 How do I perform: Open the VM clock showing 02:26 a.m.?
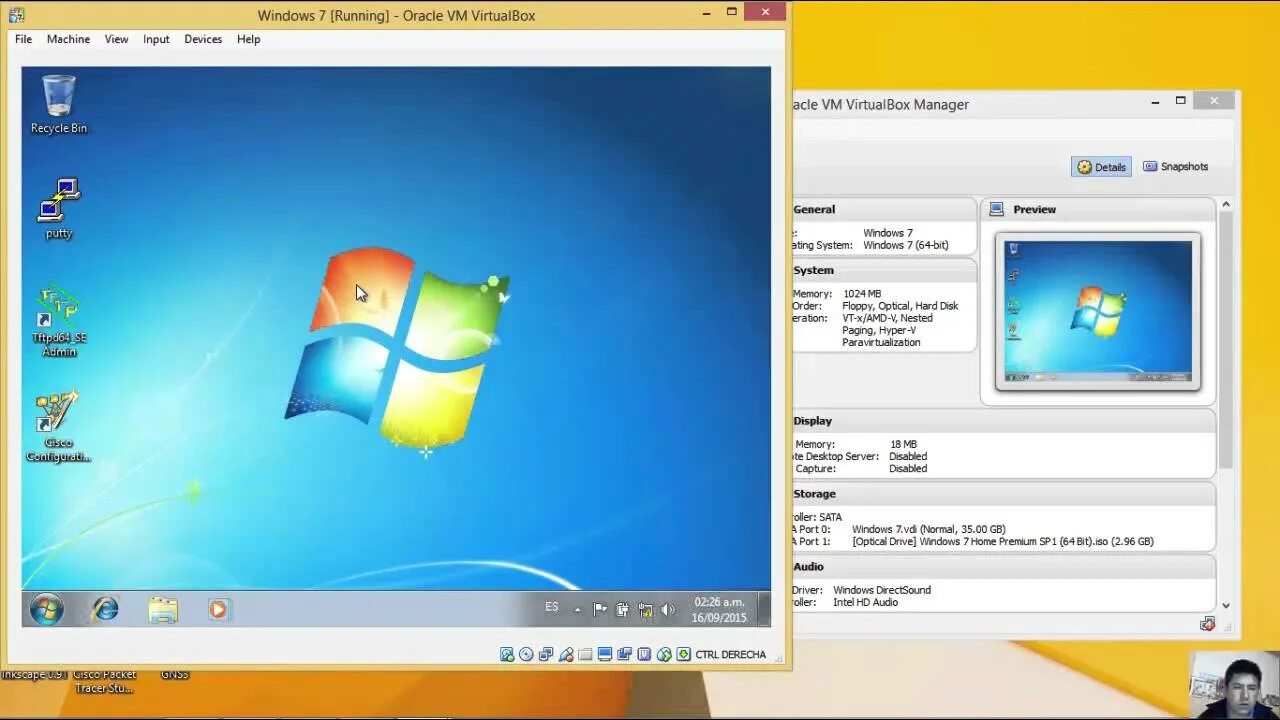719,610
